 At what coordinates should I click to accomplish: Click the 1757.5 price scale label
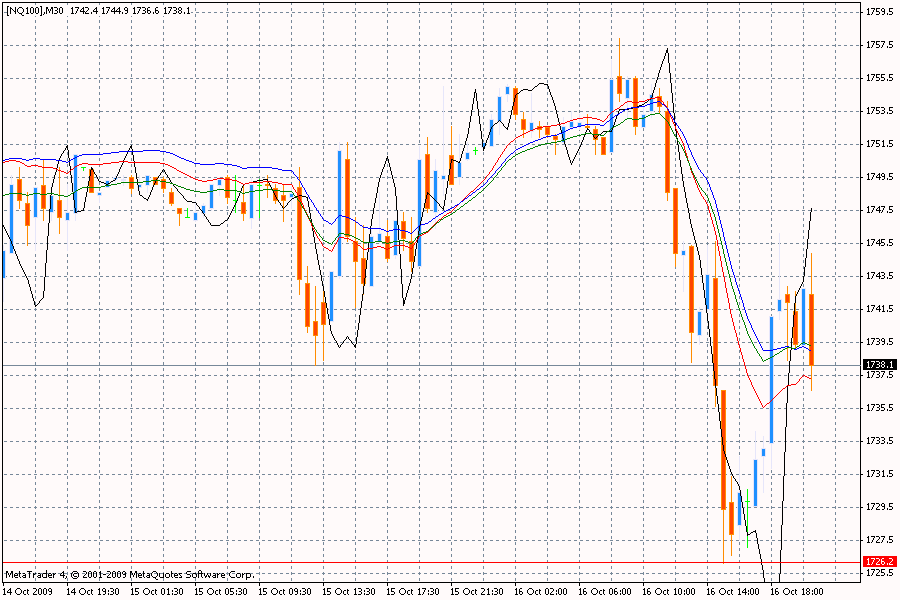(x=880, y=44)
